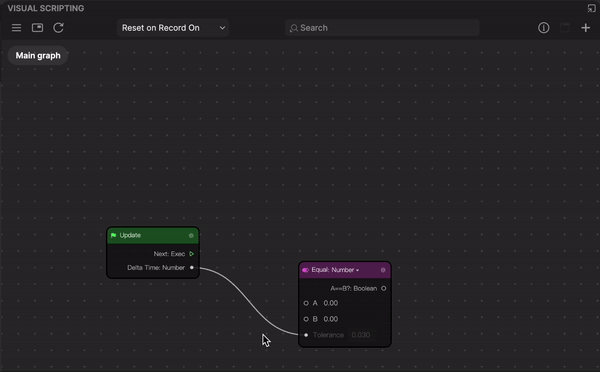Click the A value field 0.00

point(331,303)
